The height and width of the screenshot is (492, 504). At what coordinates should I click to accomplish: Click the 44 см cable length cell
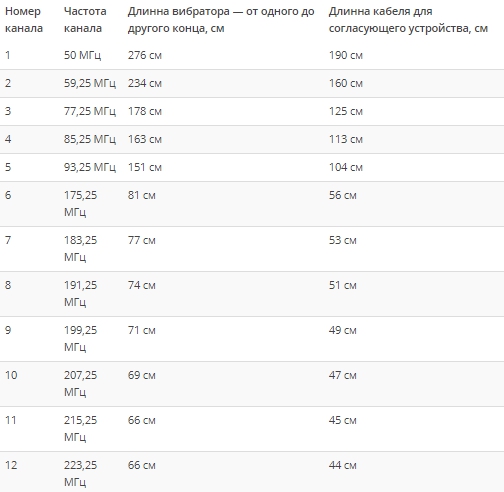[343, 465]
